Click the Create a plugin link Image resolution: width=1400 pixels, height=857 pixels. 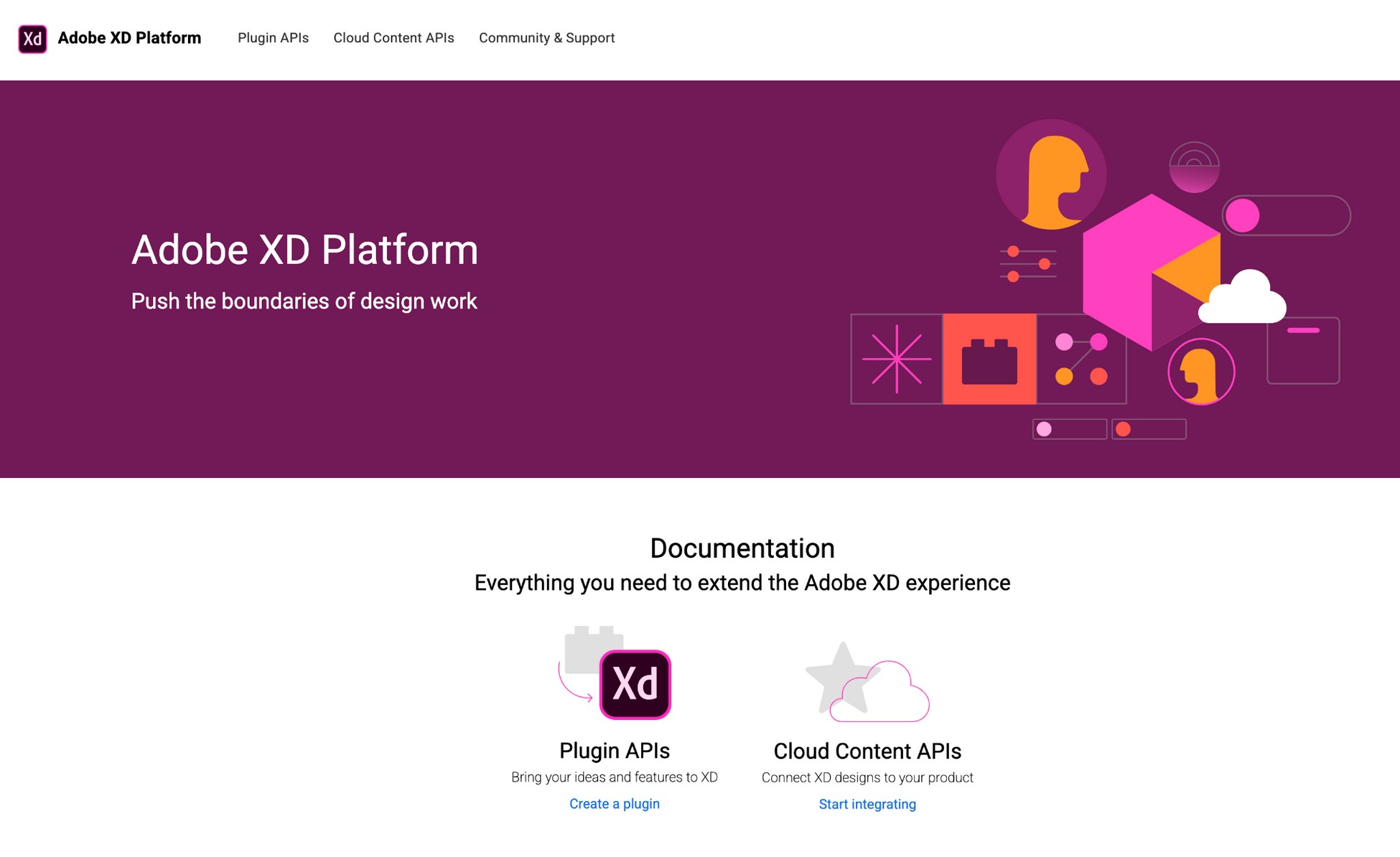pos(614,803)
